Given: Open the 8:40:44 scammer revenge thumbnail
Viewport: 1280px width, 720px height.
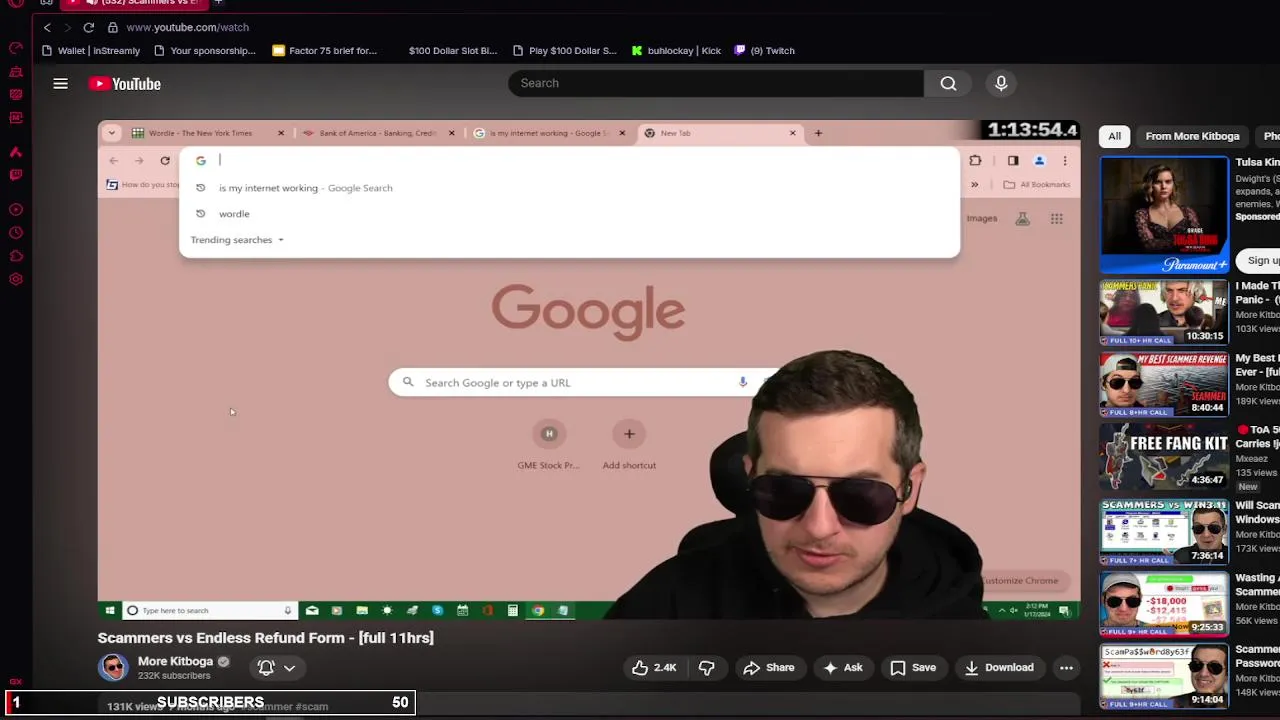Looking at the screenshot, I should pos(1164,384).
